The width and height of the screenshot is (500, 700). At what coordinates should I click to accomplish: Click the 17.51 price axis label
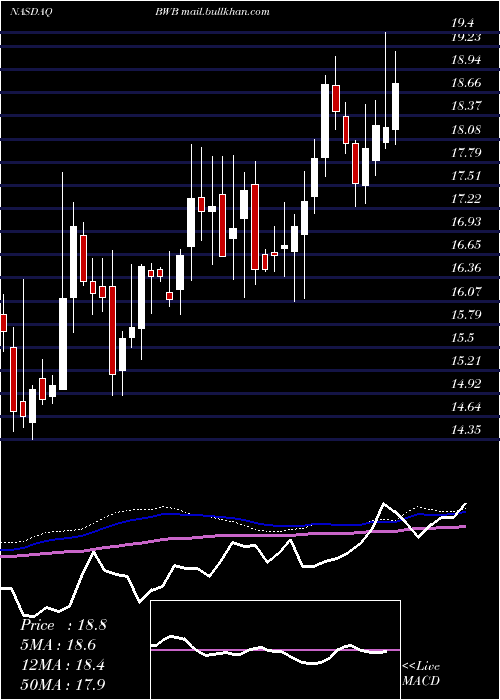(466, 176)
